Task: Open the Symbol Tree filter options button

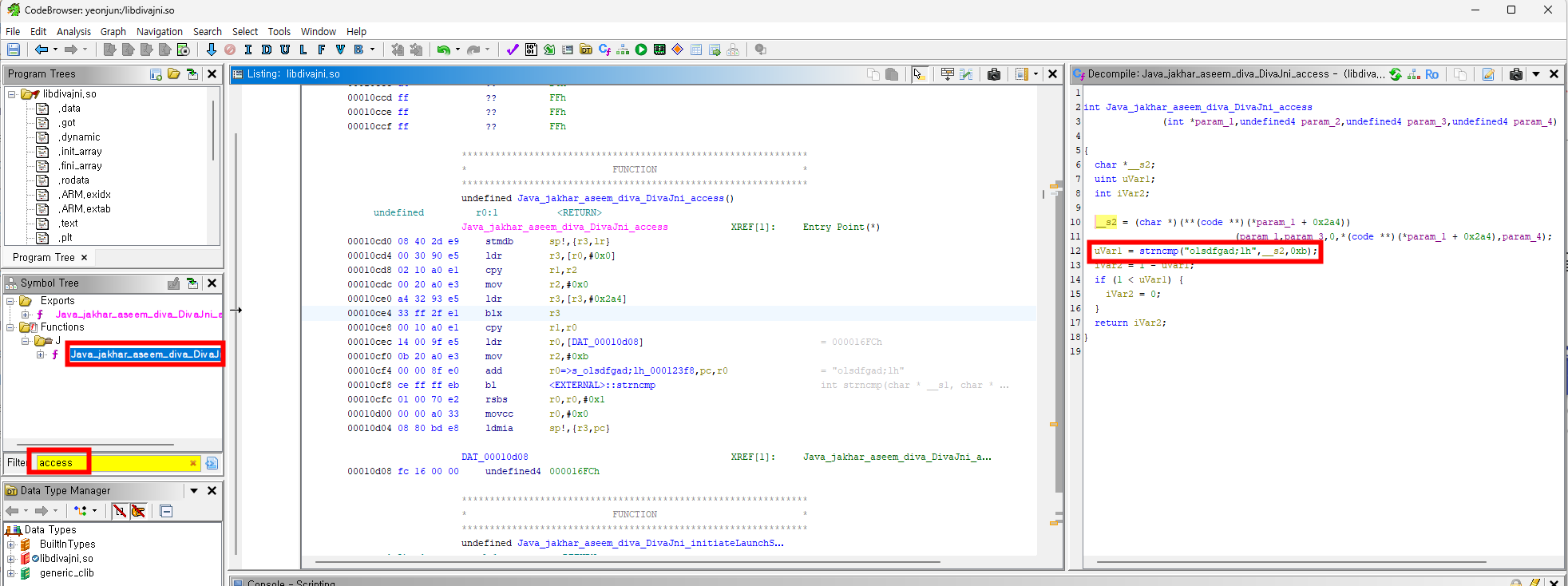Action: pos(212,463)
